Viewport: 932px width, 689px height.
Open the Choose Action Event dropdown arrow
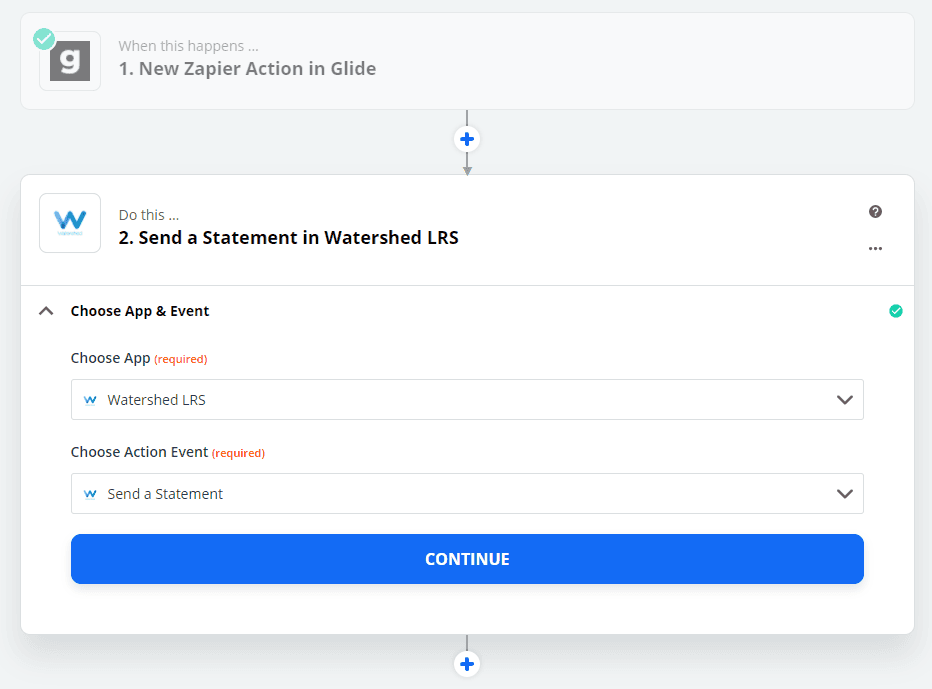coord(845,493)
